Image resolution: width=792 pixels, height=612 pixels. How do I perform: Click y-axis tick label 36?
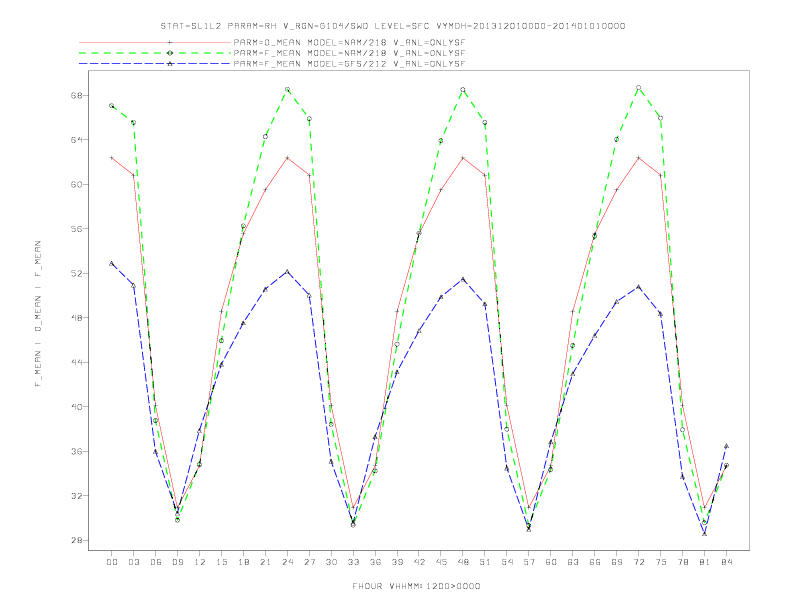click(78, 451)
